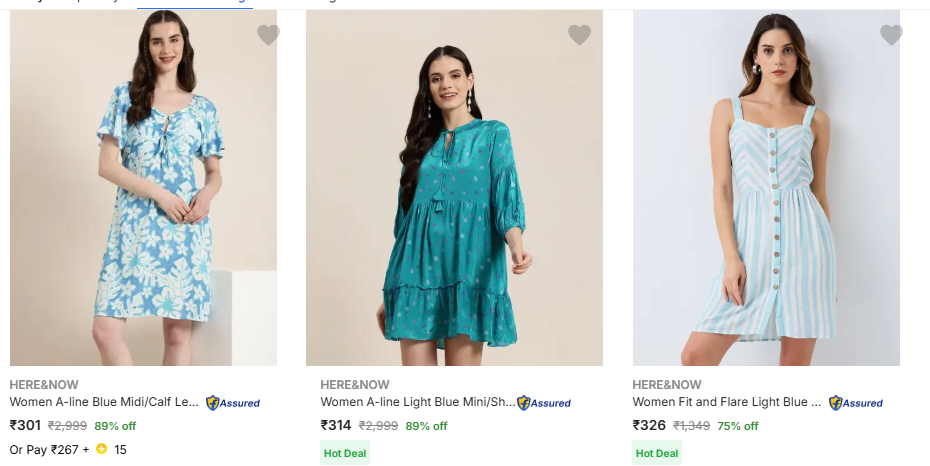The width and height of the screenshot is (930, 466).
Task: Open 'Women A-line Blue Midi/Calf Le...' title
Action: pos(104,402)
